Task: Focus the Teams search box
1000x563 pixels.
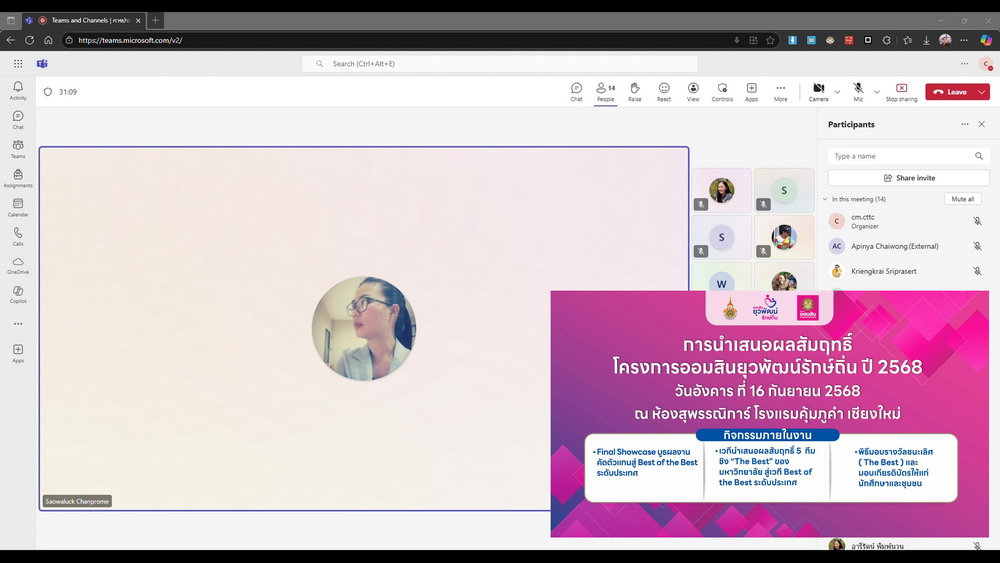Action: 499,64
